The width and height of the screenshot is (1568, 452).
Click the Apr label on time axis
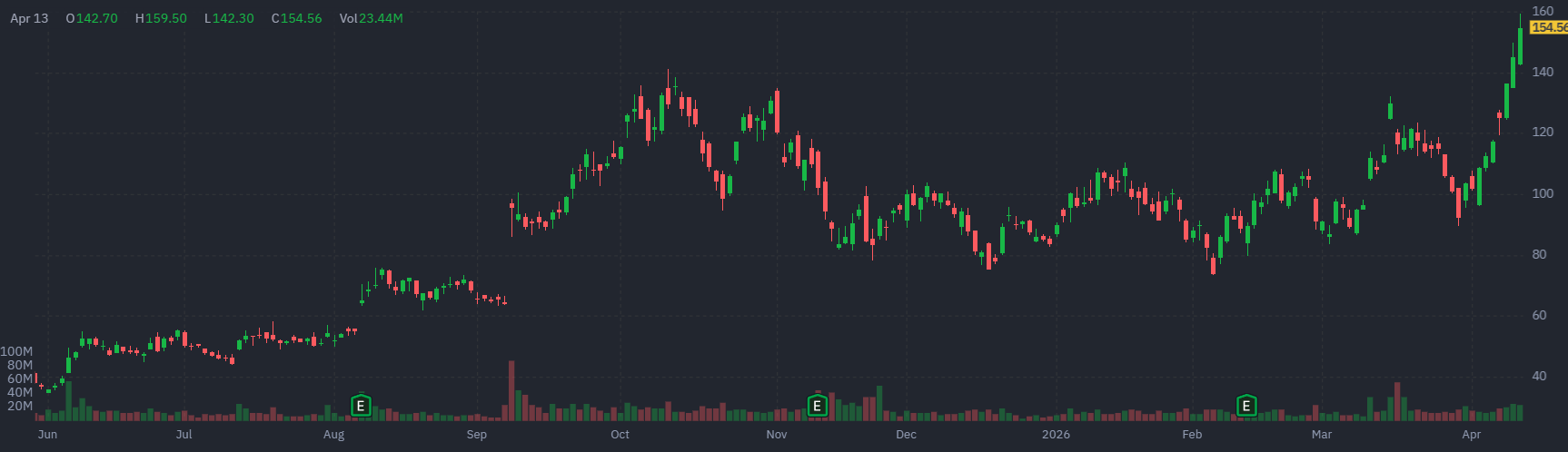(x=1471, y=435)
